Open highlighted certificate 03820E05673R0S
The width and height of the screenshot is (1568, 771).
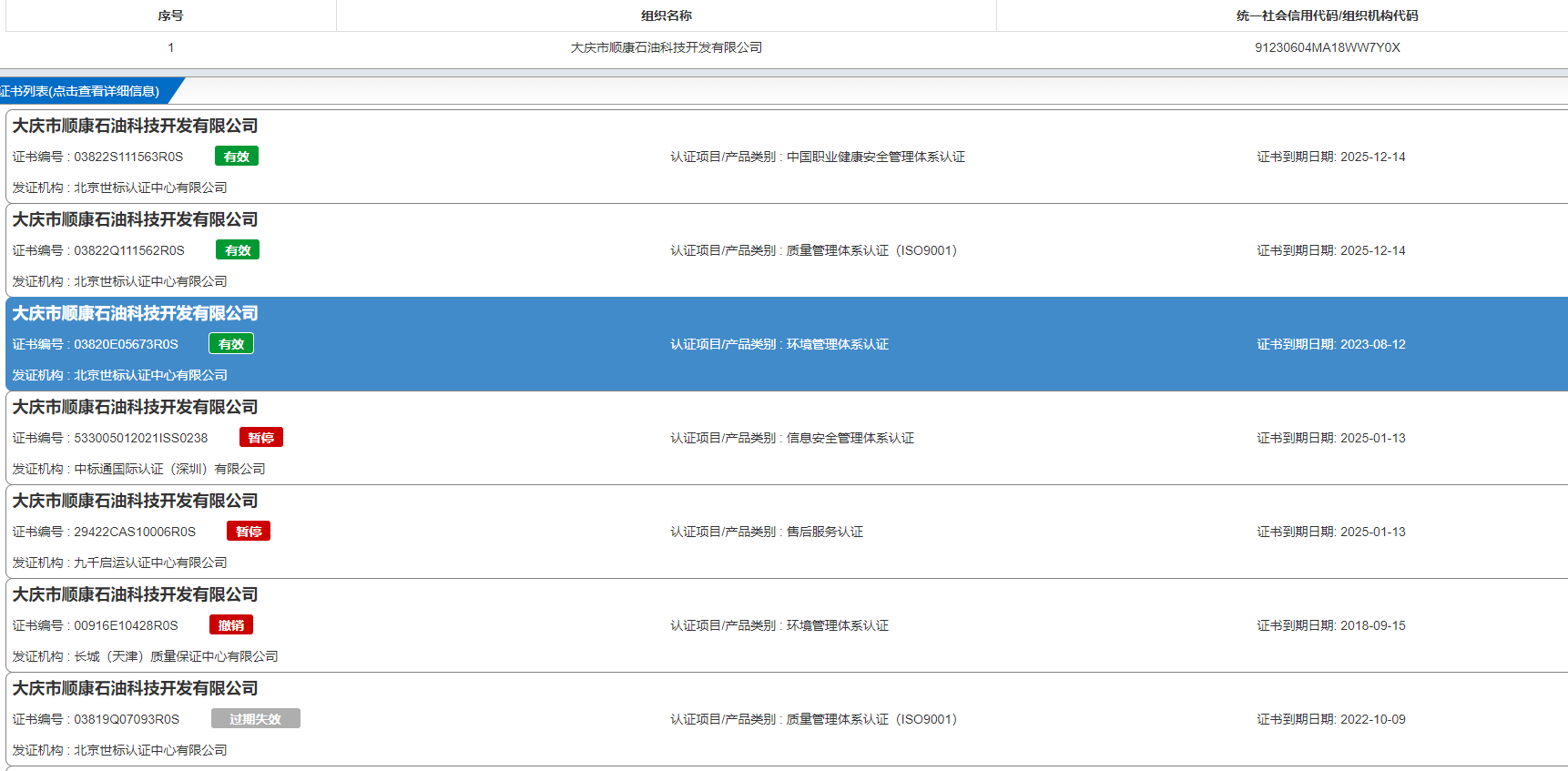(787, 344)
